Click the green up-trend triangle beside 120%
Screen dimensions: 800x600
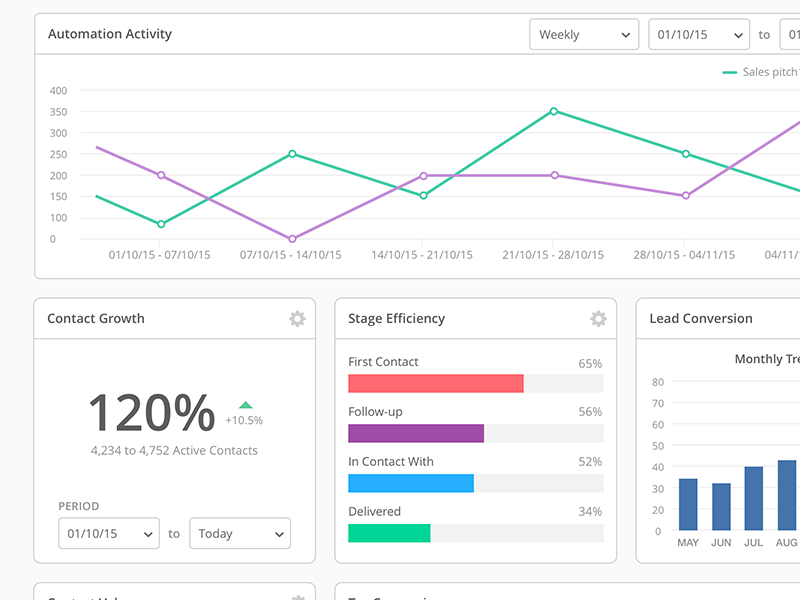245,405
